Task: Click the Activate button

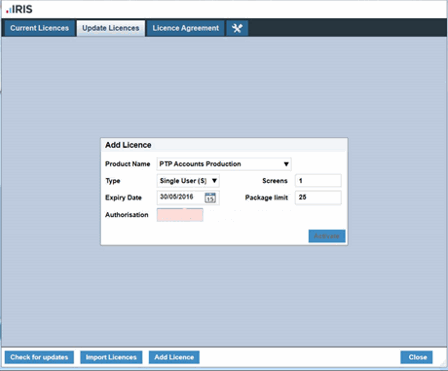Action: point(327,236)
